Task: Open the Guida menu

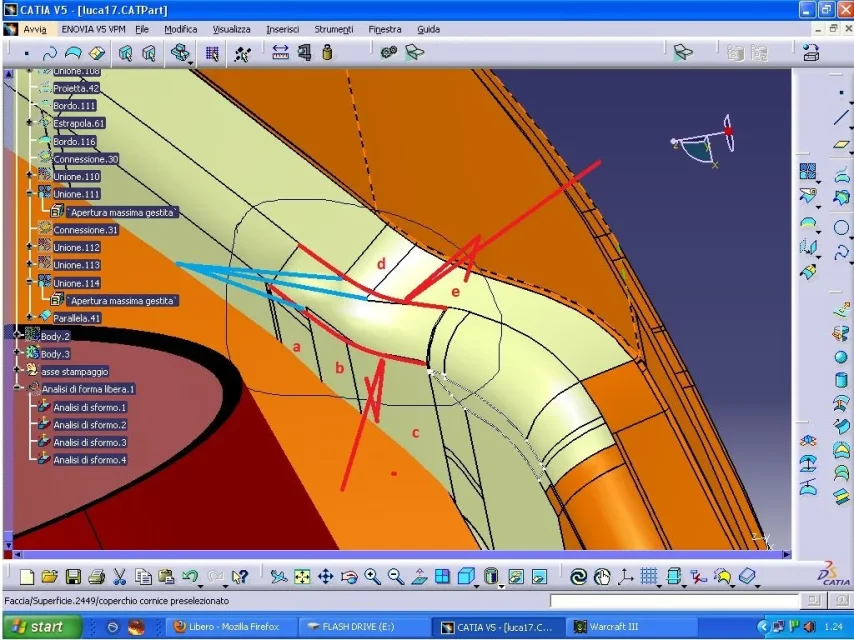Action: [x=428, y=29]
